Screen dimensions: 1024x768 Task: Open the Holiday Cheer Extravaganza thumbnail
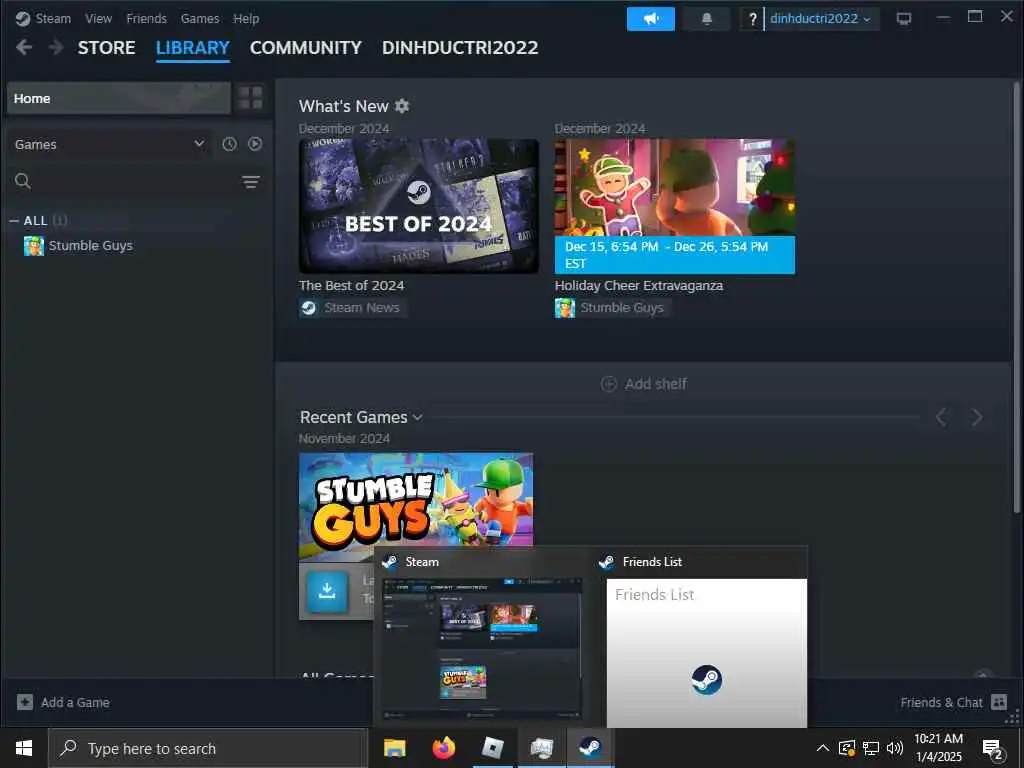[675, 206]
